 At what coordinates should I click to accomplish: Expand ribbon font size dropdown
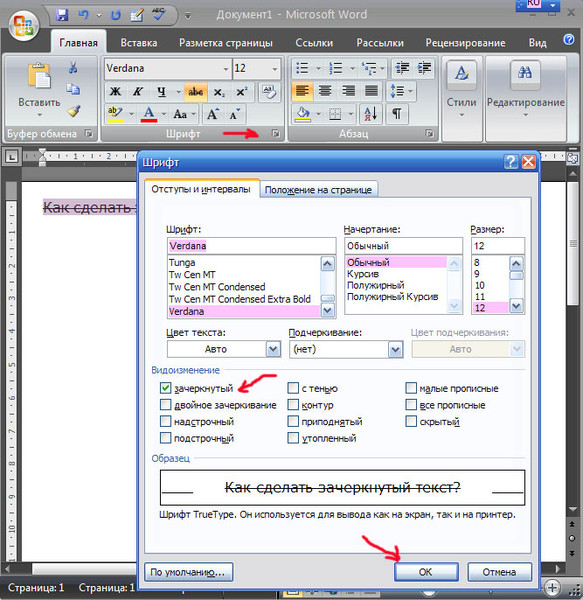point(275,69)
